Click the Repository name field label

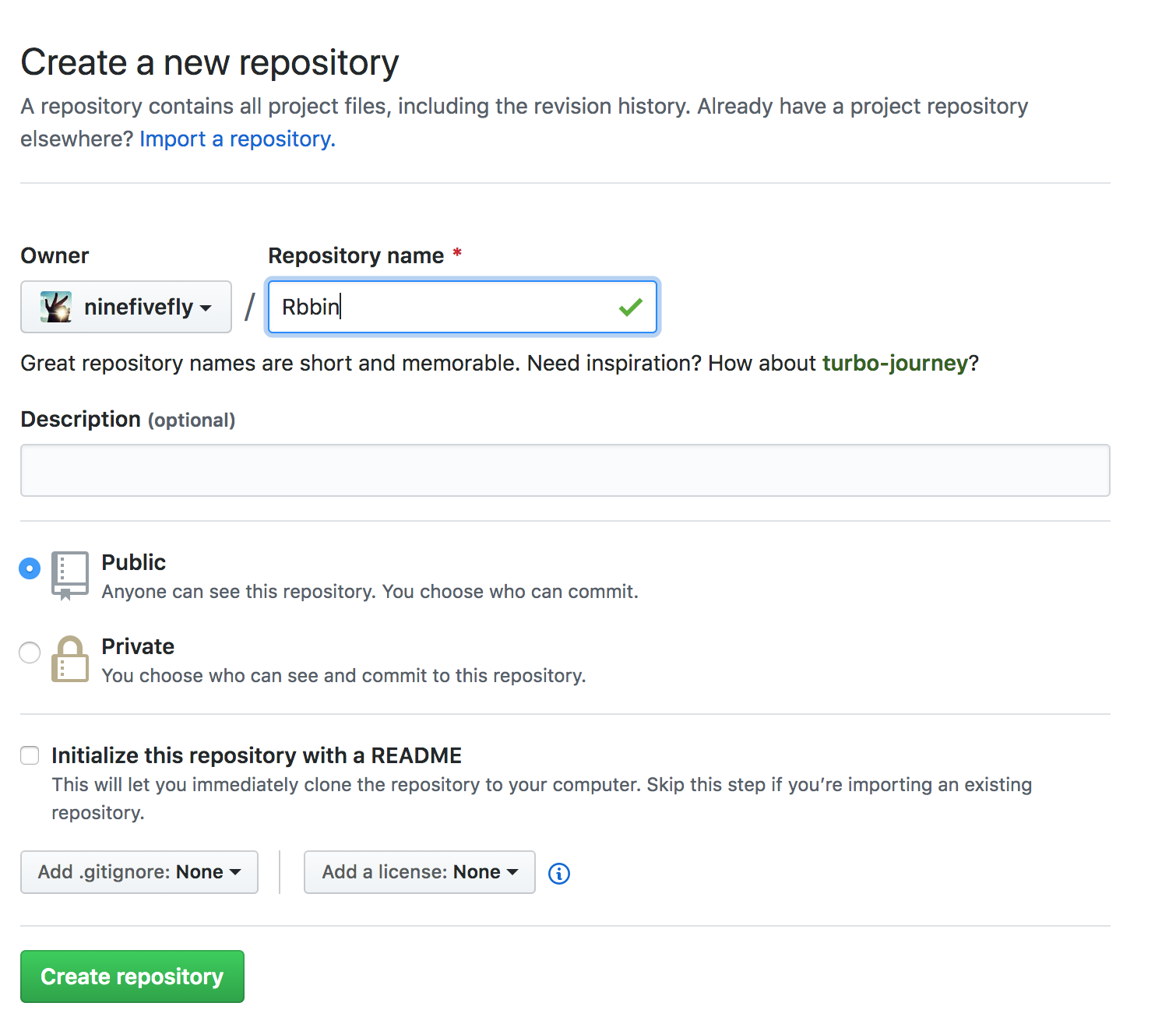[356, 255]
